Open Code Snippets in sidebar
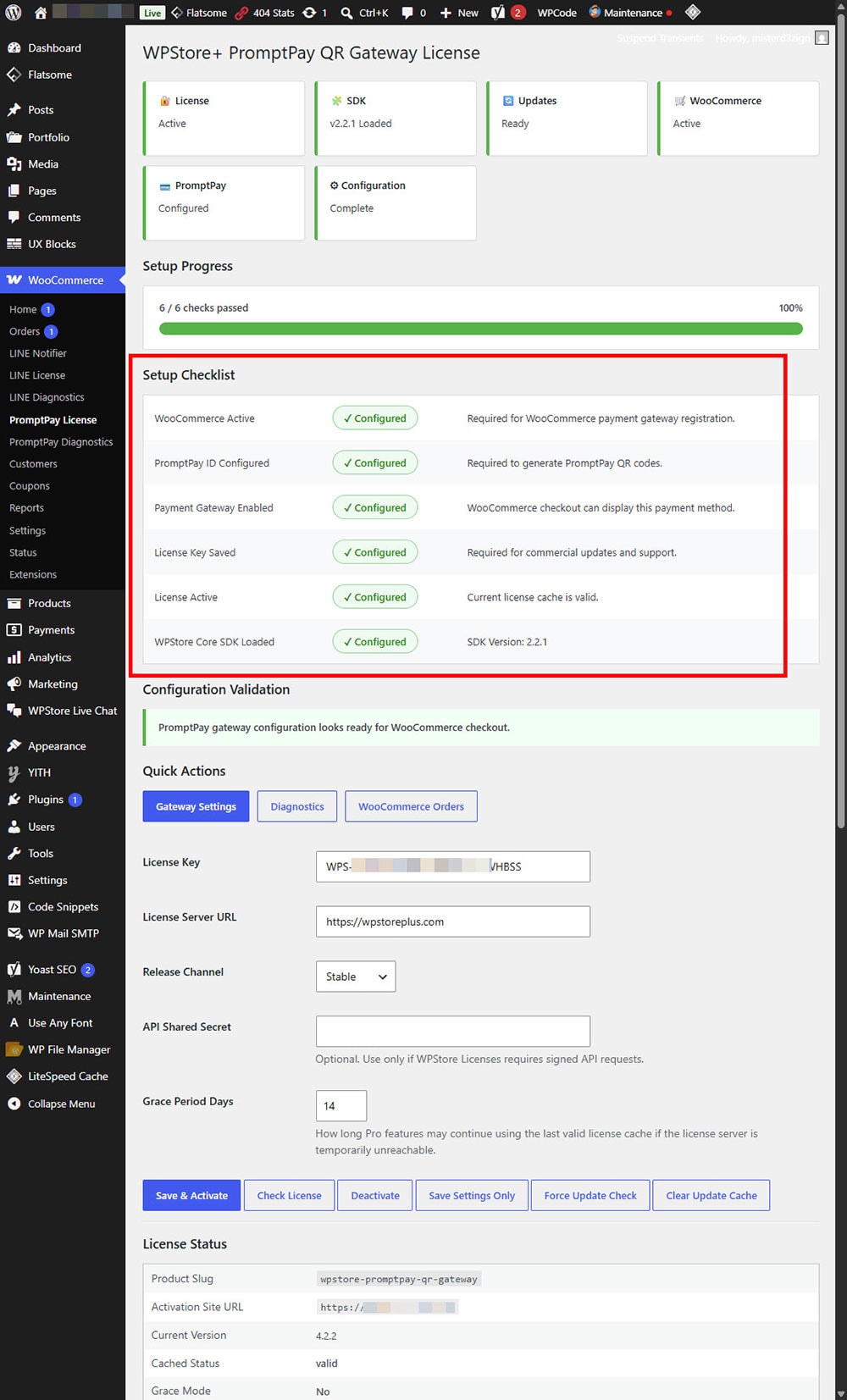The image size is (847, 1400). 63,907
